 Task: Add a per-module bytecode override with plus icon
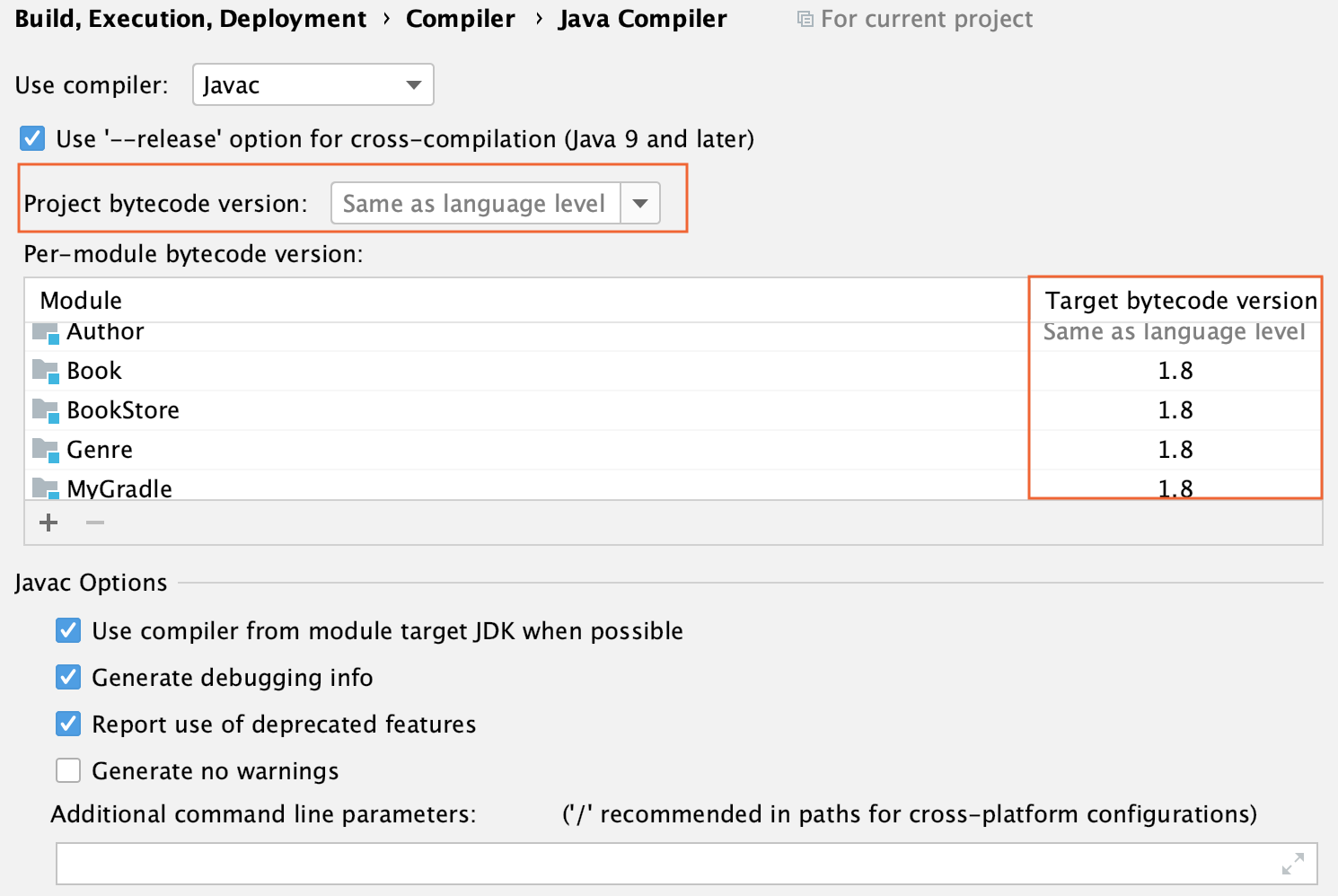point(48,523)
